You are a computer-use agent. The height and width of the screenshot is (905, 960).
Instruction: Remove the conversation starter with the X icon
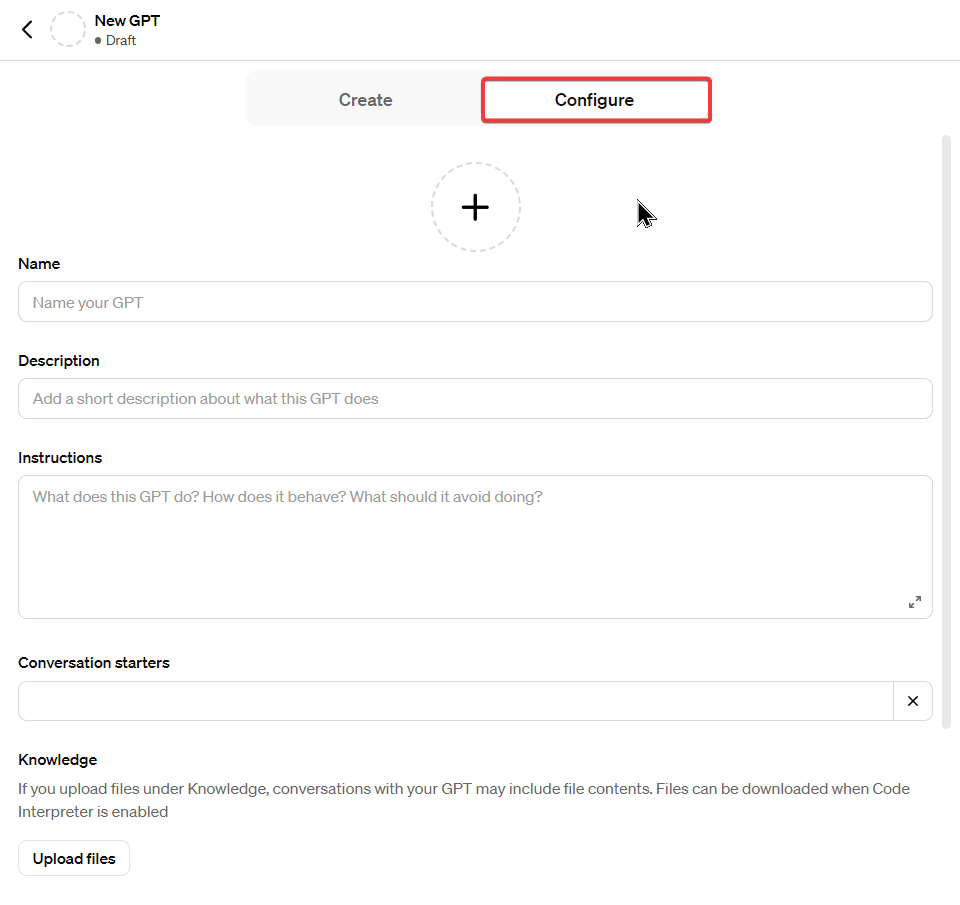tap(912, 700)
